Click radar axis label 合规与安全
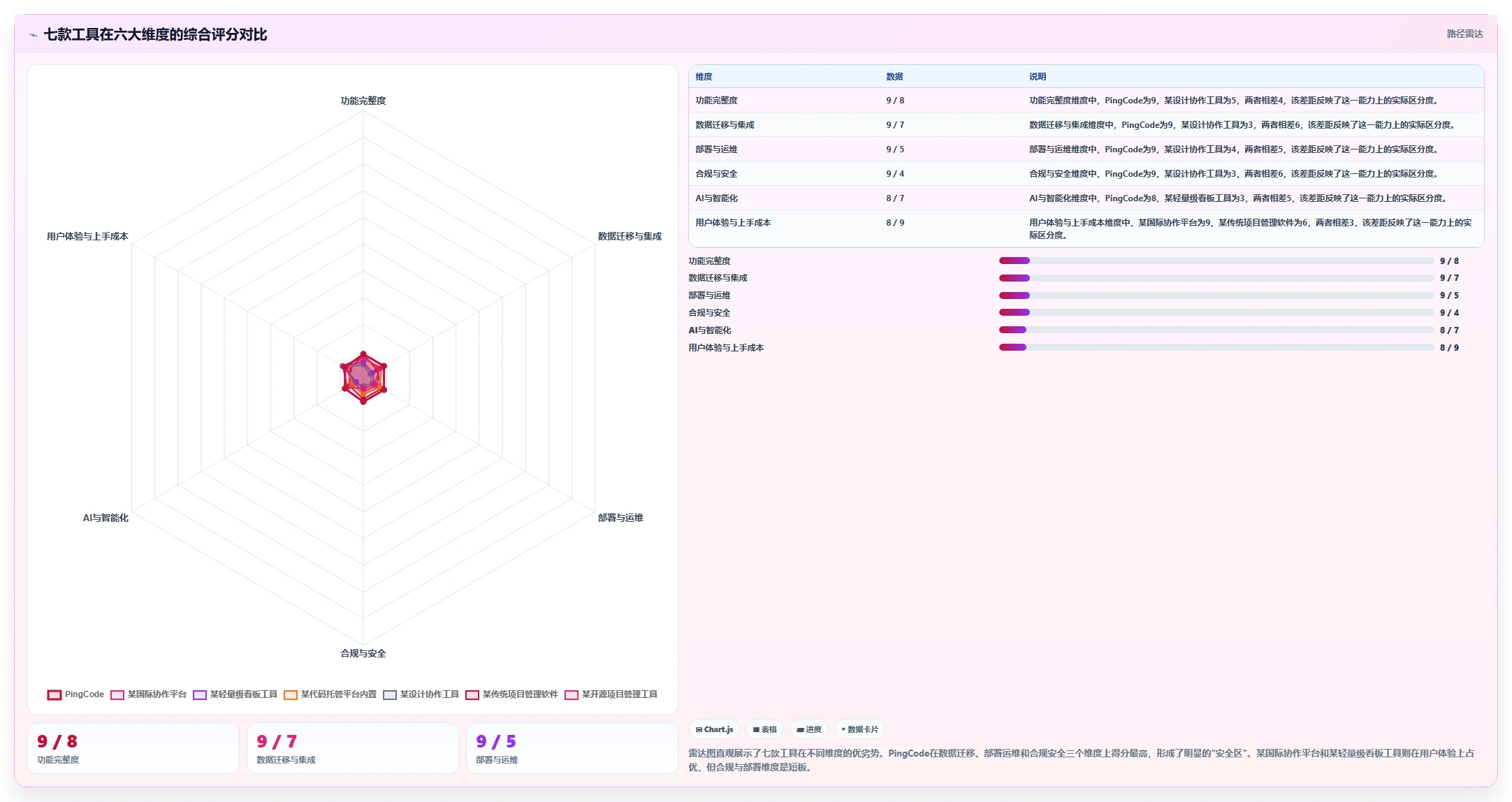Screen dimensions: 1512x802 pyautogui.click(x=363, y=653)
